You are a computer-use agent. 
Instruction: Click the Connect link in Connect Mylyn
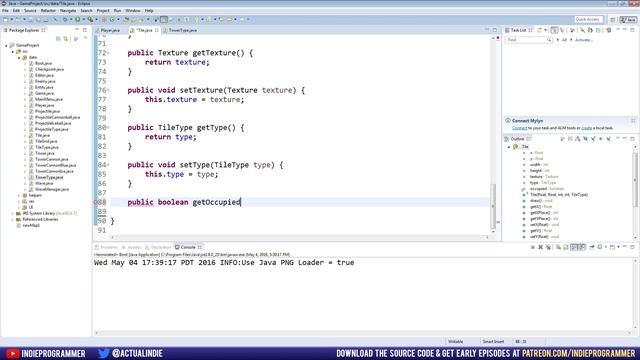[x=519, y=128]
